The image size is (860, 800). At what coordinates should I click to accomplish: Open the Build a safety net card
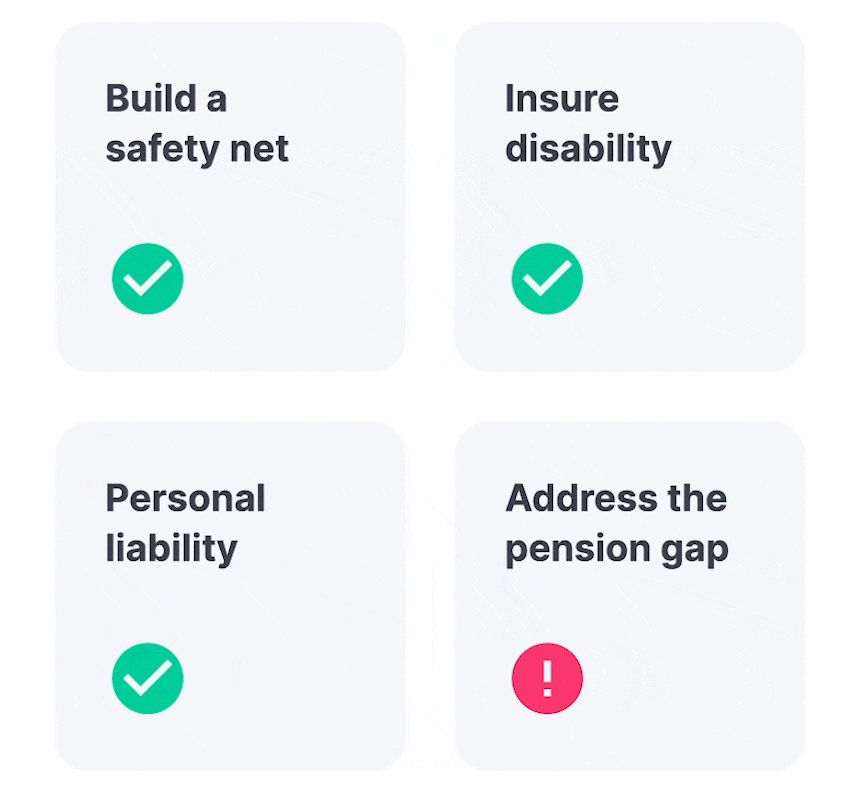click(230, 197)
